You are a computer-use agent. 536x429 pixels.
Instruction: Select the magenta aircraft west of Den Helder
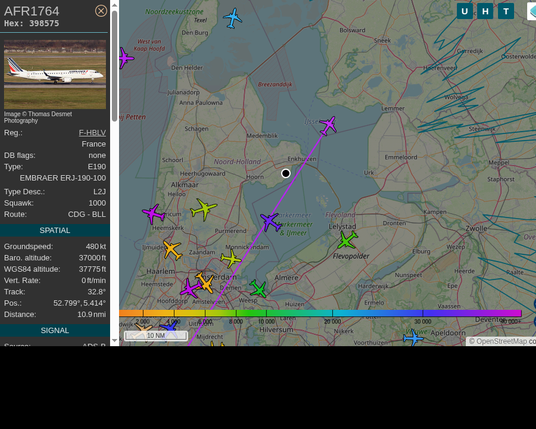(125, 58)
